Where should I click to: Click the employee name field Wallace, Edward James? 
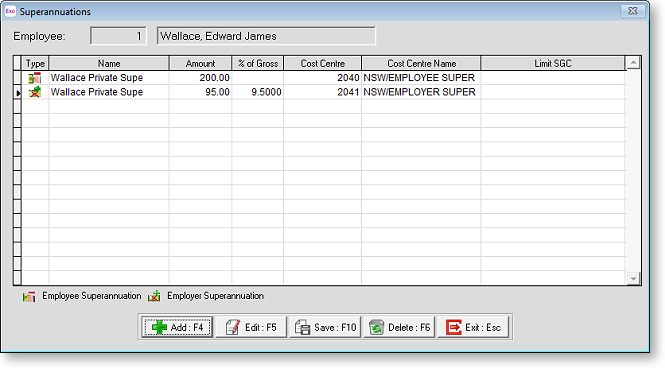pyautogui.click(x=266, y=36)
